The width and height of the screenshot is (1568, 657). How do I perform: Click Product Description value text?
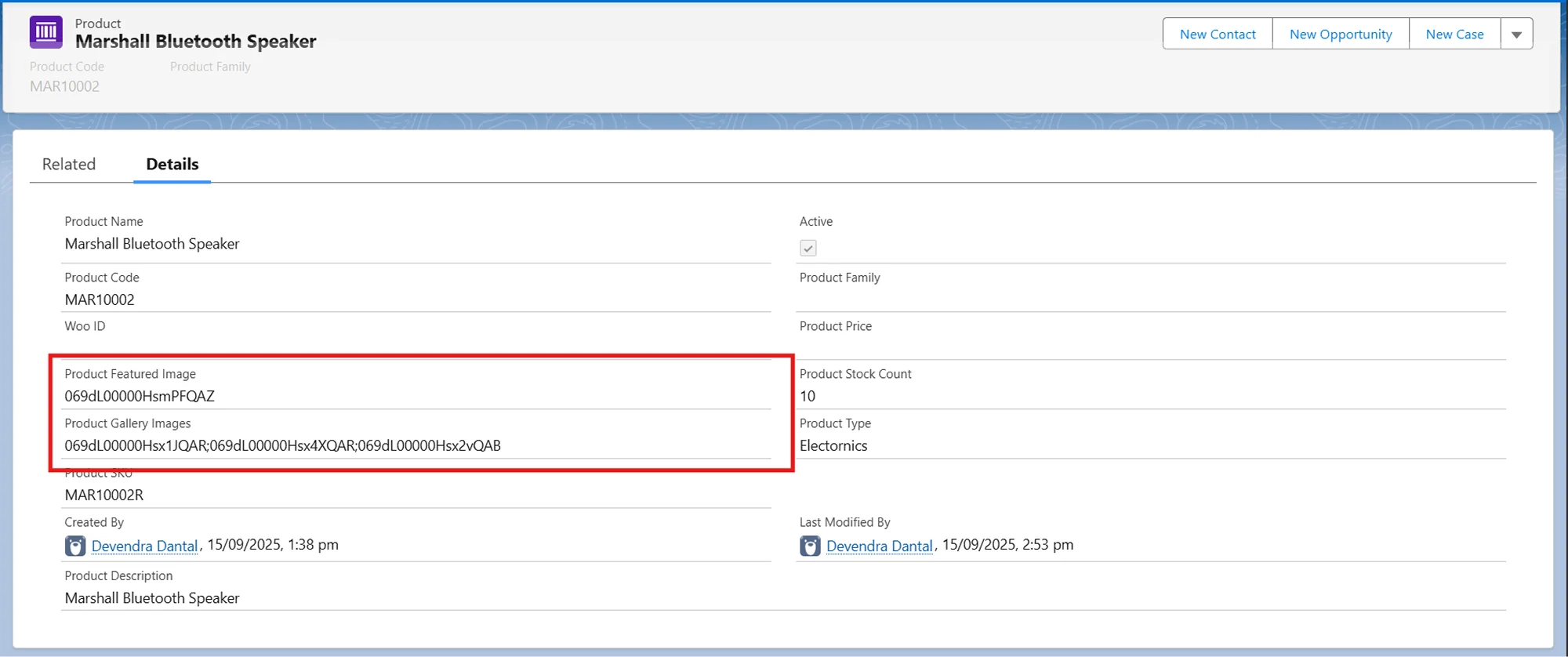point(152,598)
